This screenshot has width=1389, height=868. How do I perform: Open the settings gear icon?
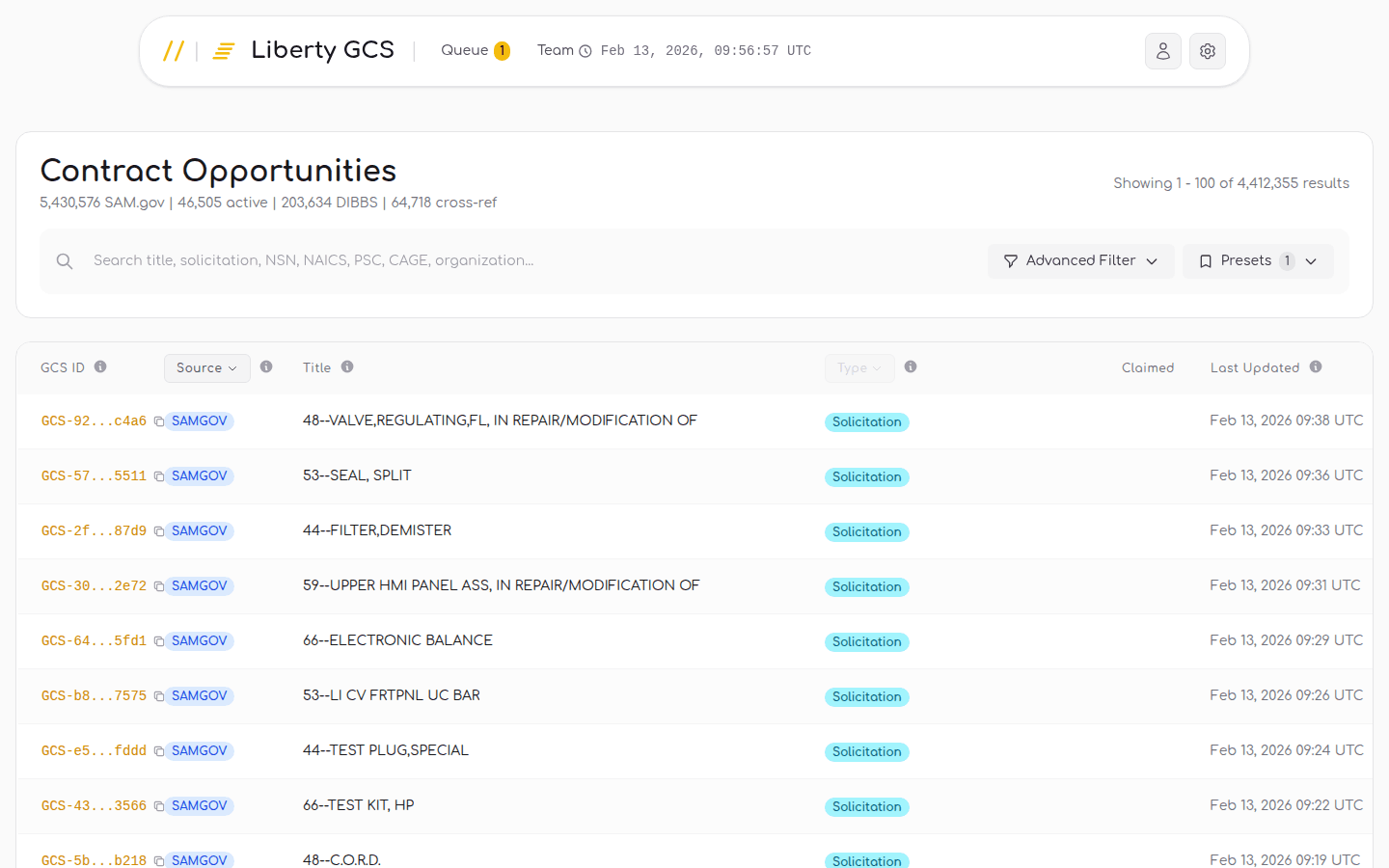coord(1208,50)
